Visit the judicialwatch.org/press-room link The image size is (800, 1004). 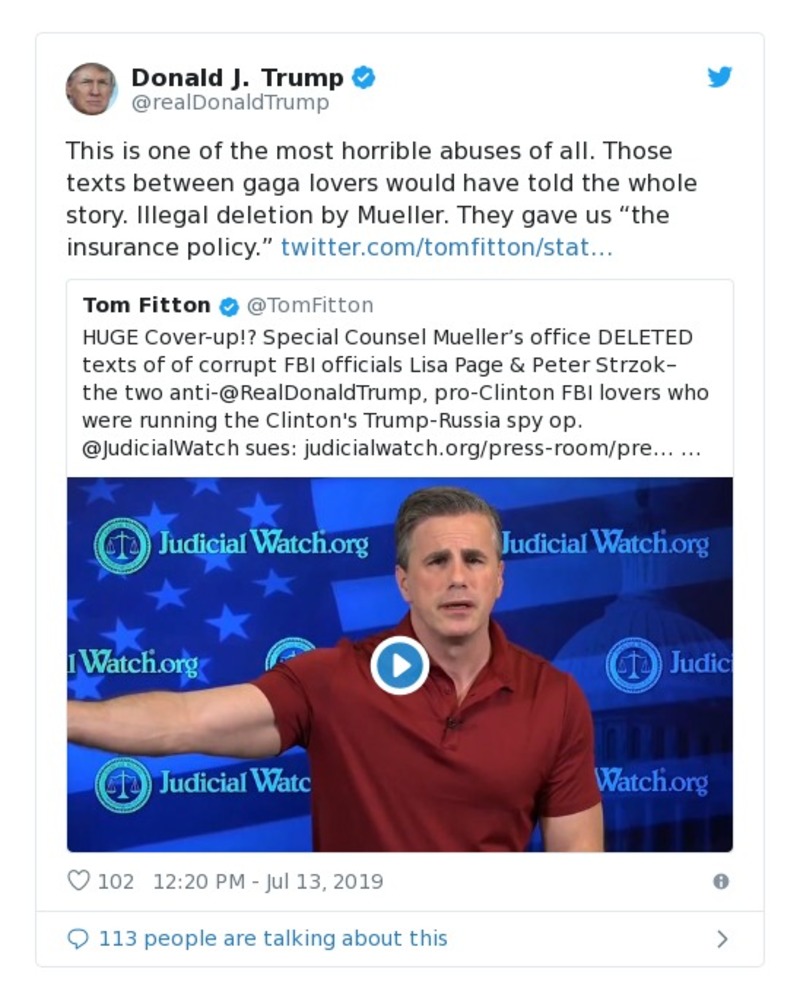point(487,450)
